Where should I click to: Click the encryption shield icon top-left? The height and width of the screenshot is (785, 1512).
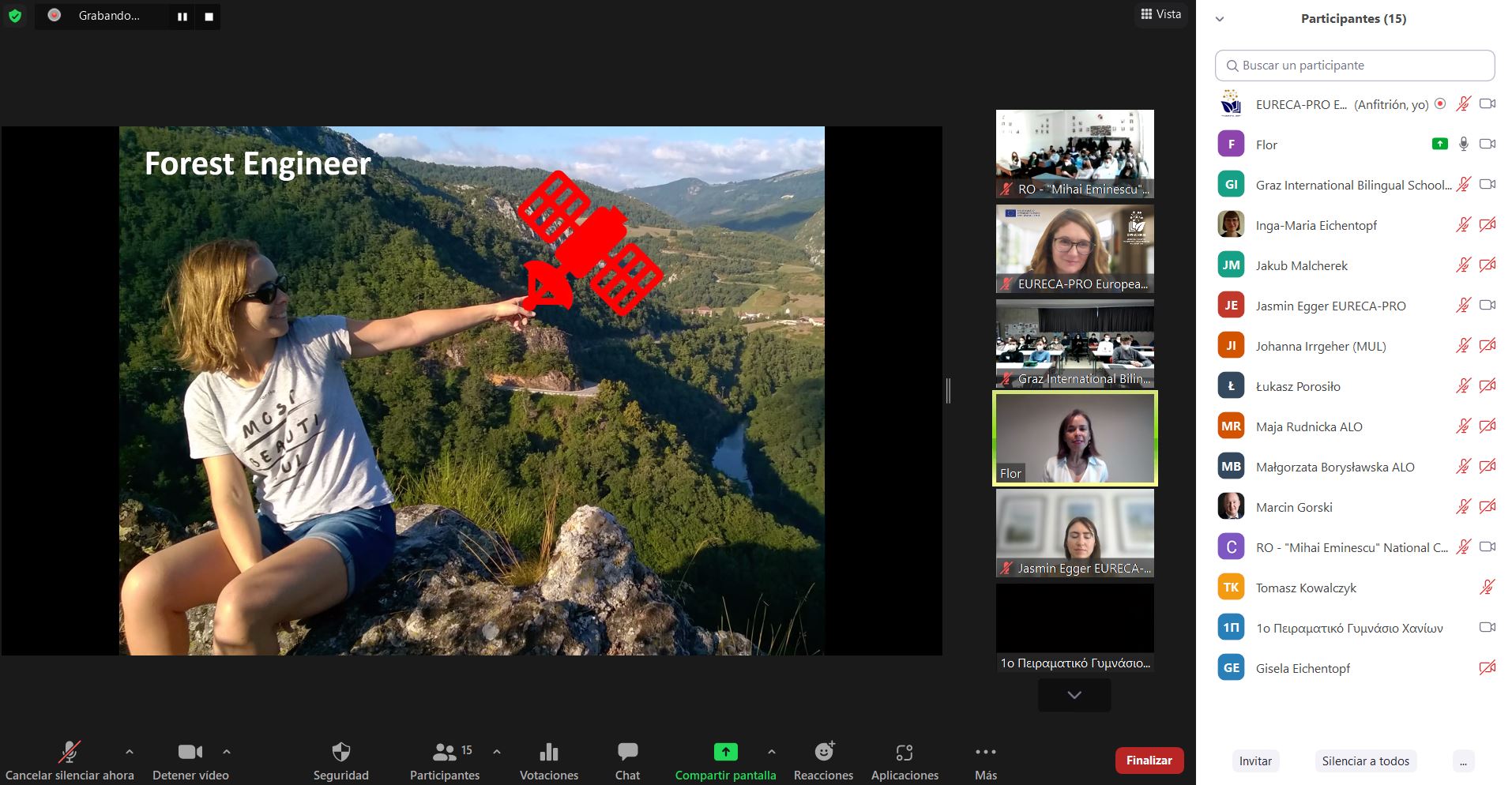[x=15, y=16]
